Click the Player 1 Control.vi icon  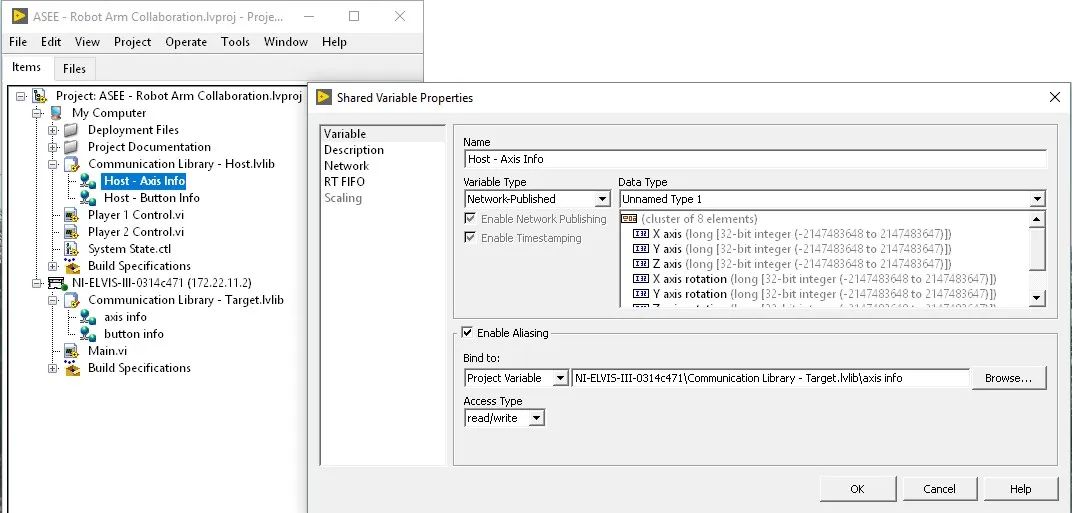click(x=72, y=215)
